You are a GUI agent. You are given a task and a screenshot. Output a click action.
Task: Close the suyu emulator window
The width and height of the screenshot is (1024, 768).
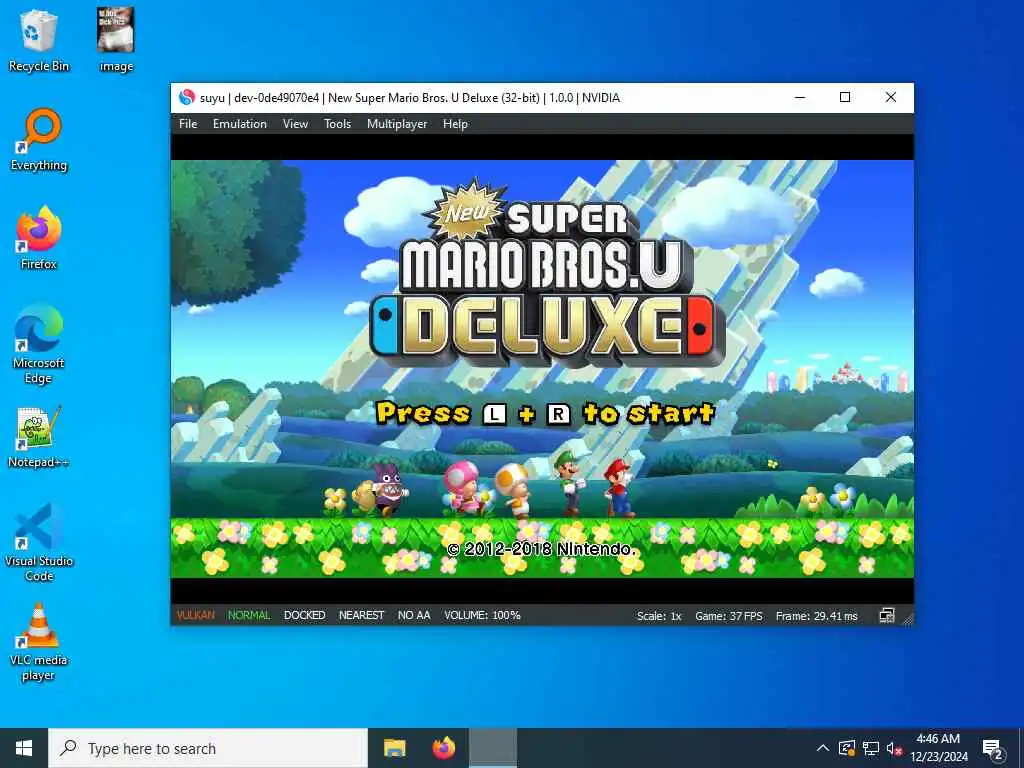(891, 97)
